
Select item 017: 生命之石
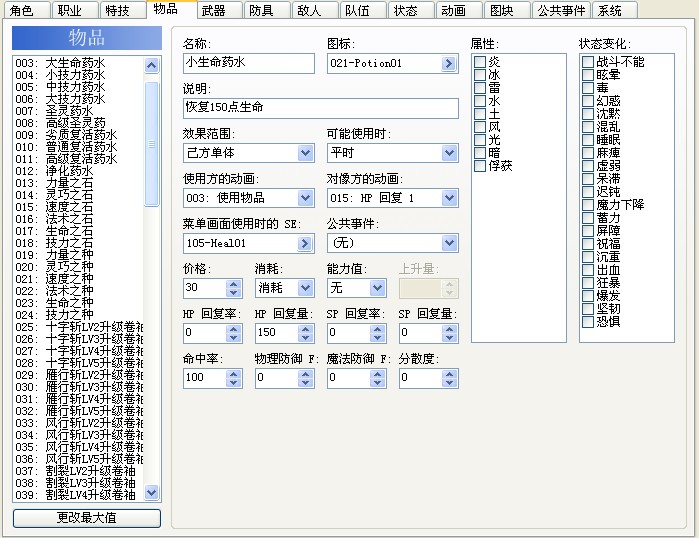[x=78, y=231]
